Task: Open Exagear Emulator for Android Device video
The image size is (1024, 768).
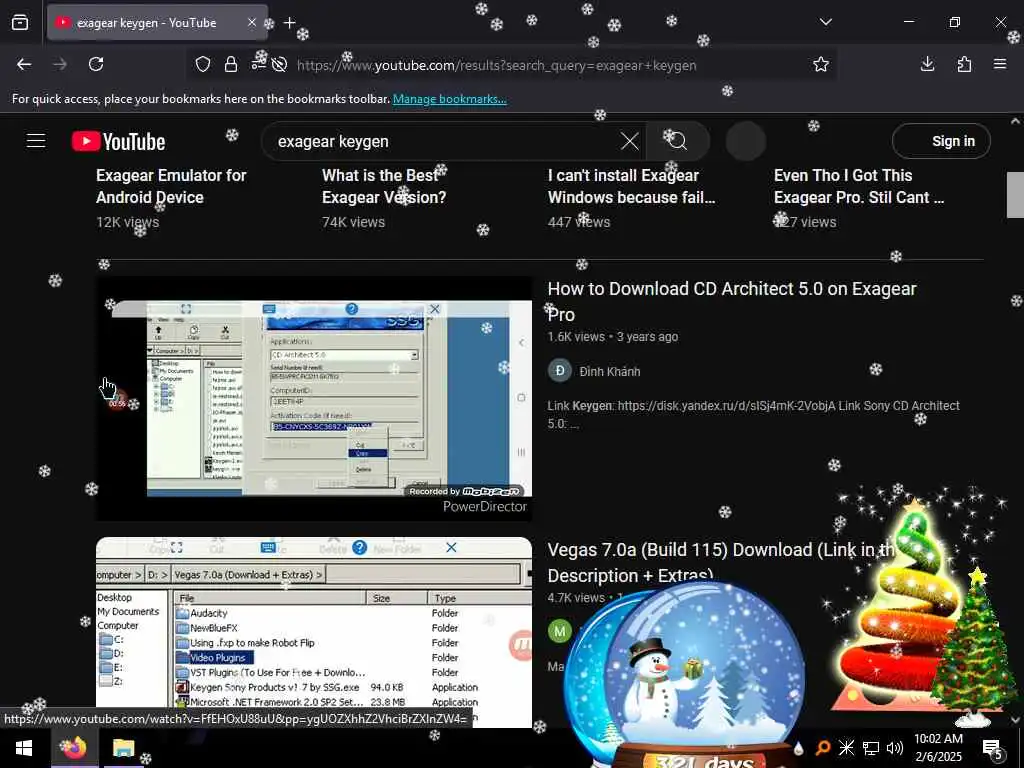Action: [171, 186]
